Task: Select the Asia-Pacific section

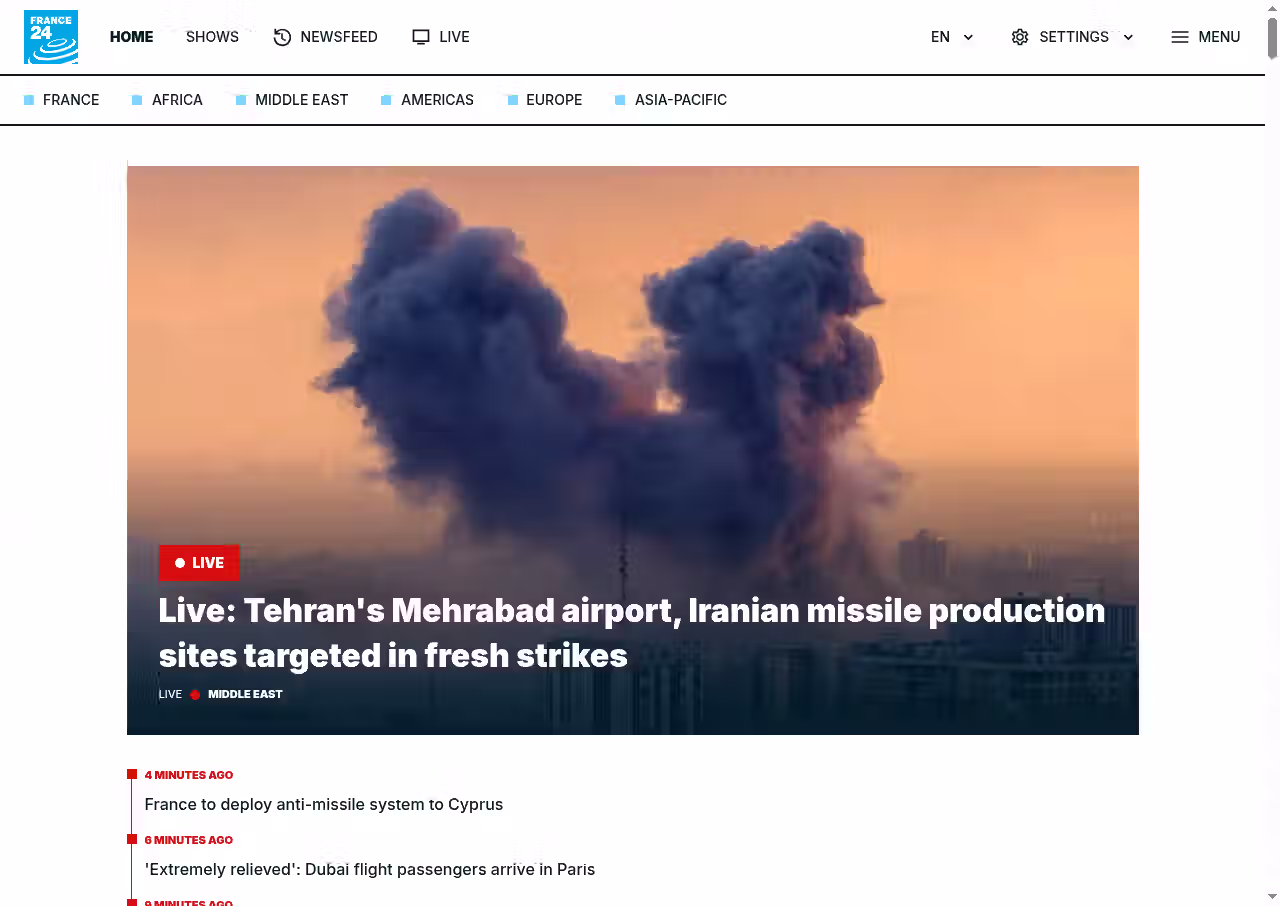Action: 680,100
